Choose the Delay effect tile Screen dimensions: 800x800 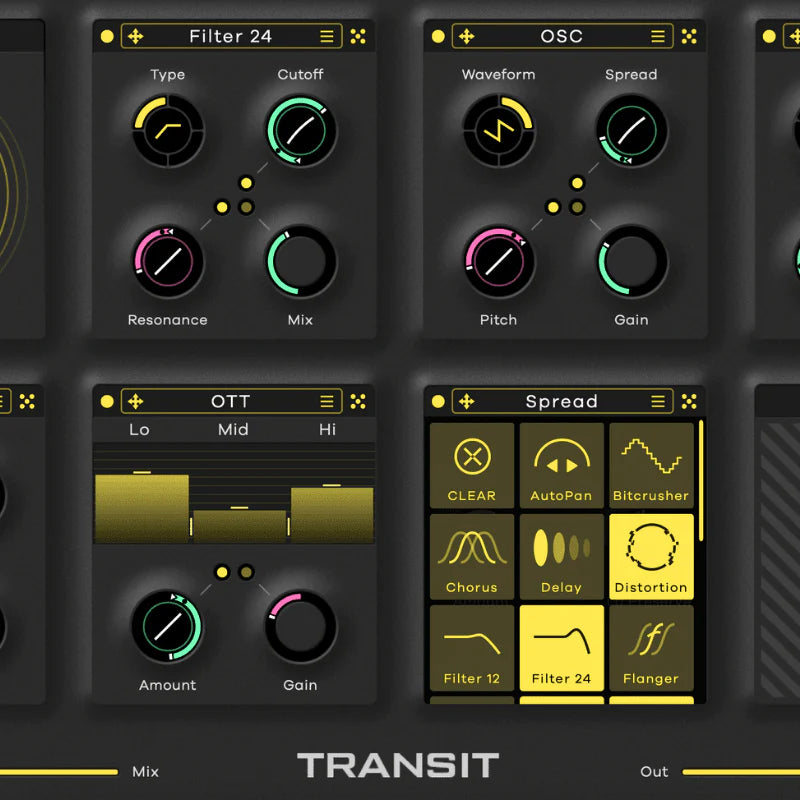pyautogui.click(x=562, y=557)
